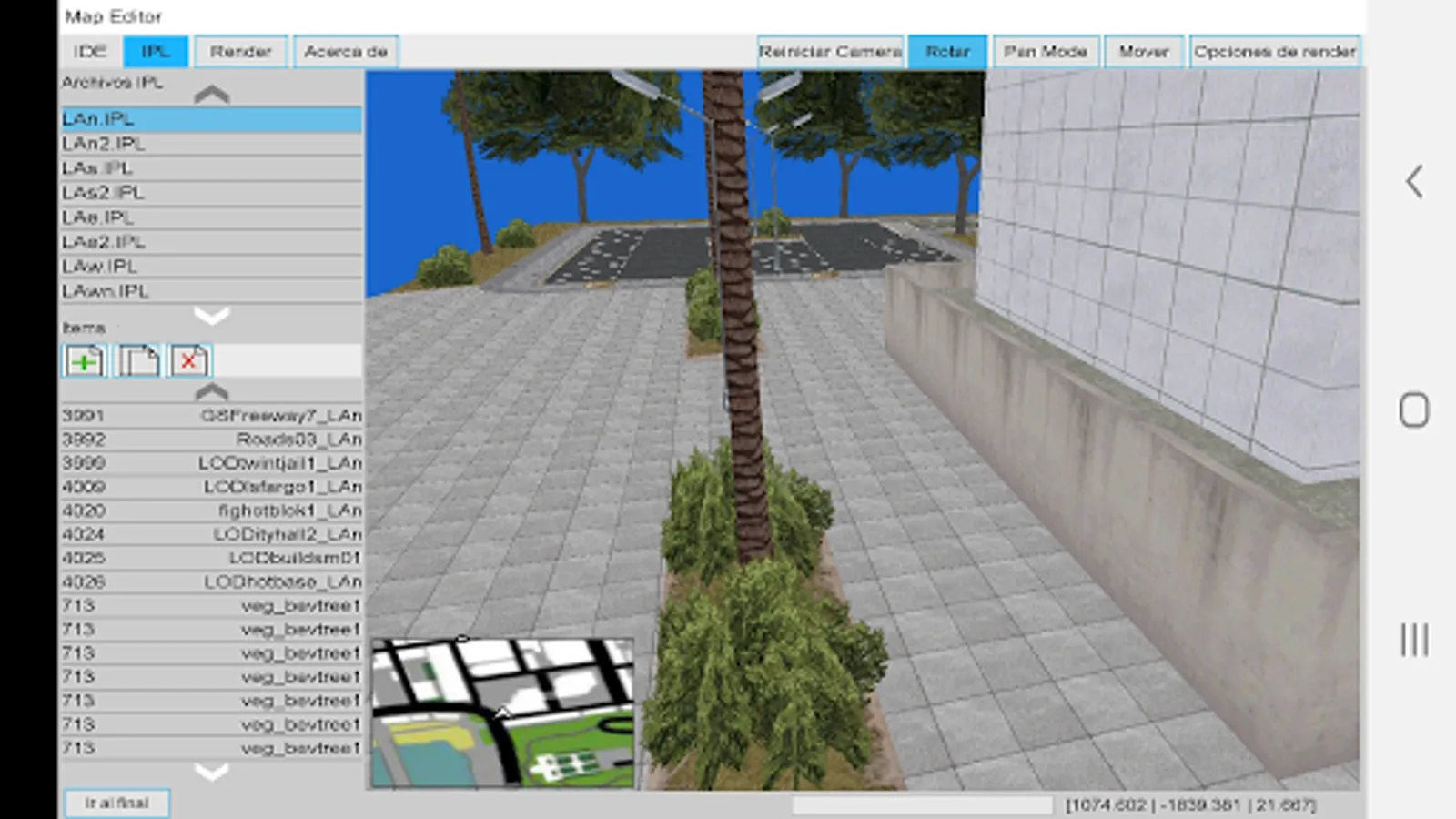Image resolution: width=1456 pixels, height=819 pixels.
Task: Choose item 4020 fighotblok1_LAn
Action: click(211, 511)
